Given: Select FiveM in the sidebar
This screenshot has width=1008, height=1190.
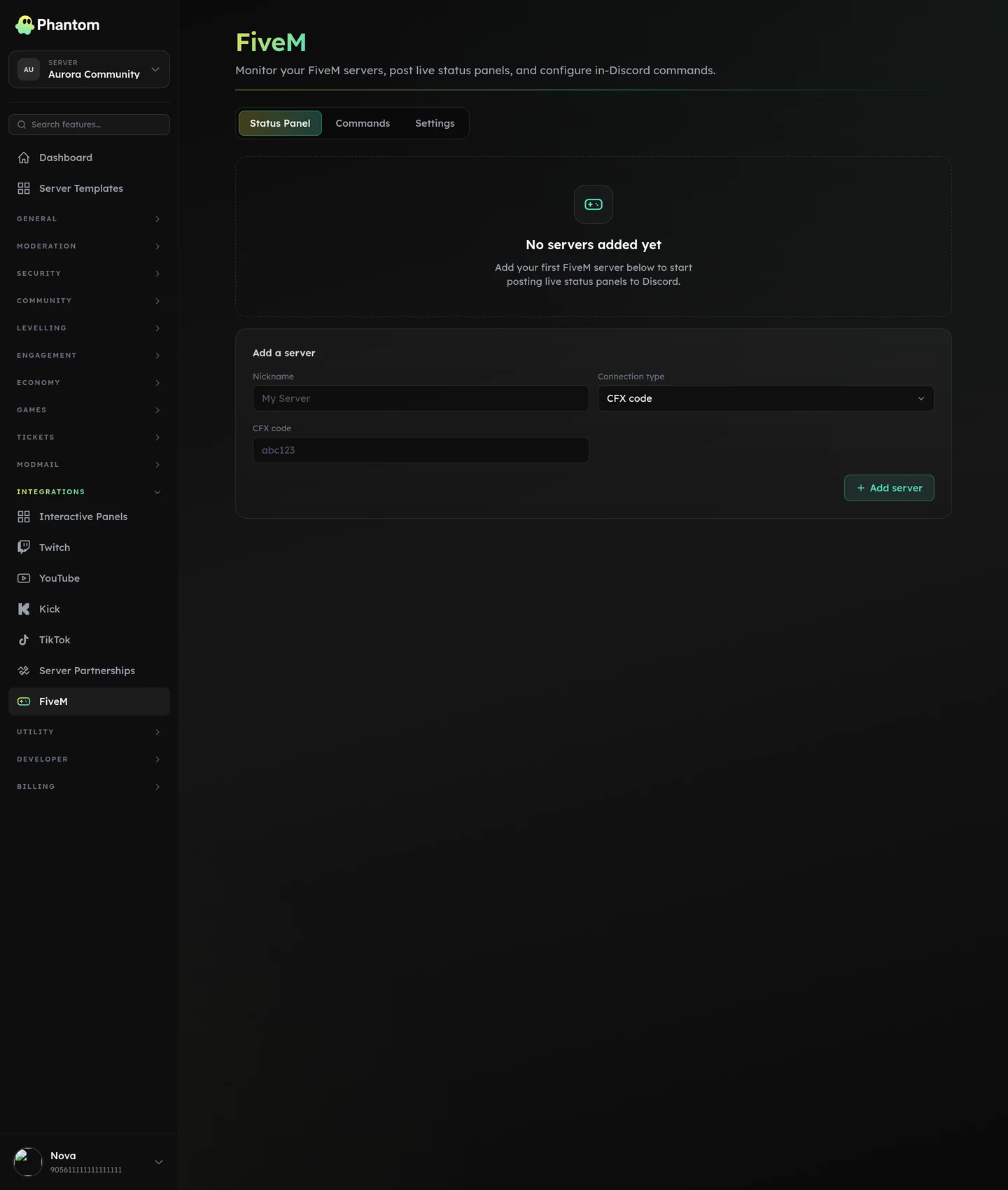Looking at the screenshot, I should coord(89,701).
